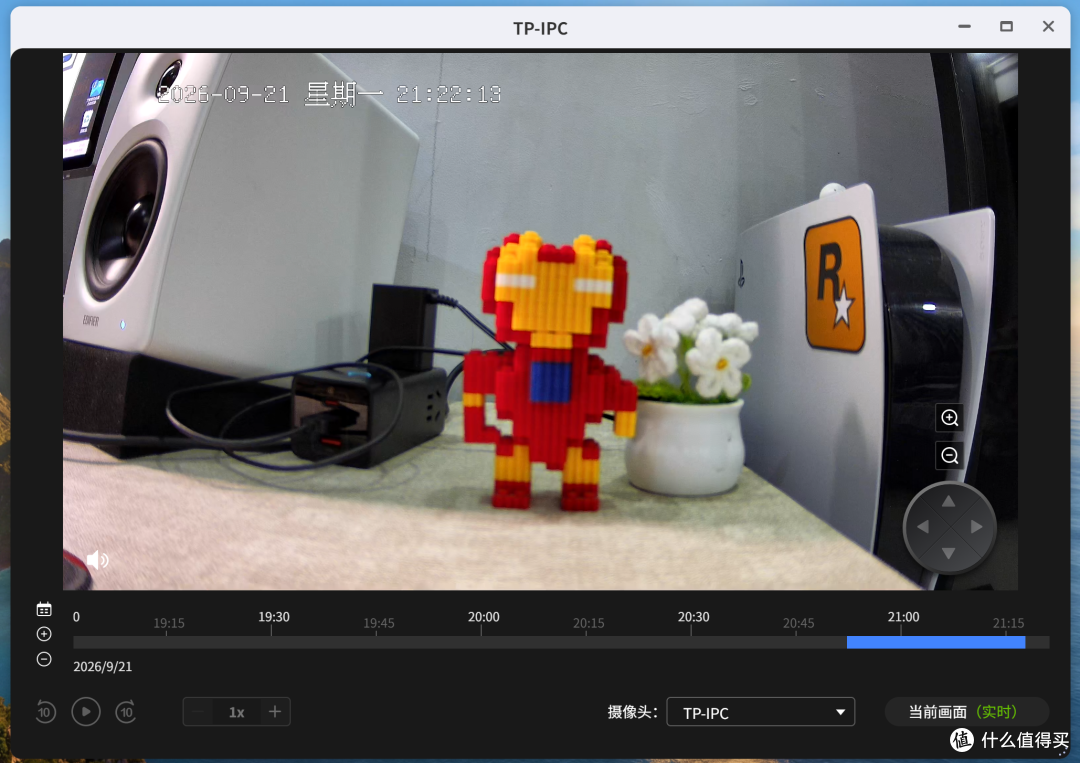1080x763 pixels.
Task: Seek to the 20:45 timeline mark
Action: click(x=798, y=623)
